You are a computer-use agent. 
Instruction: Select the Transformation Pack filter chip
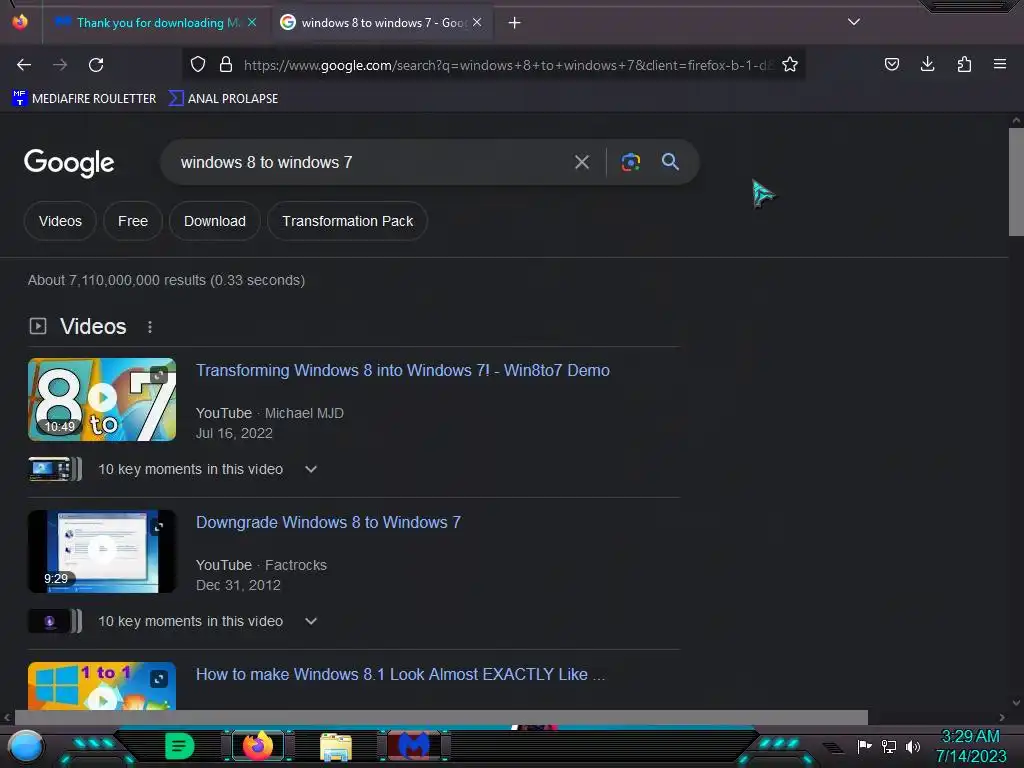tap(347, 221)
